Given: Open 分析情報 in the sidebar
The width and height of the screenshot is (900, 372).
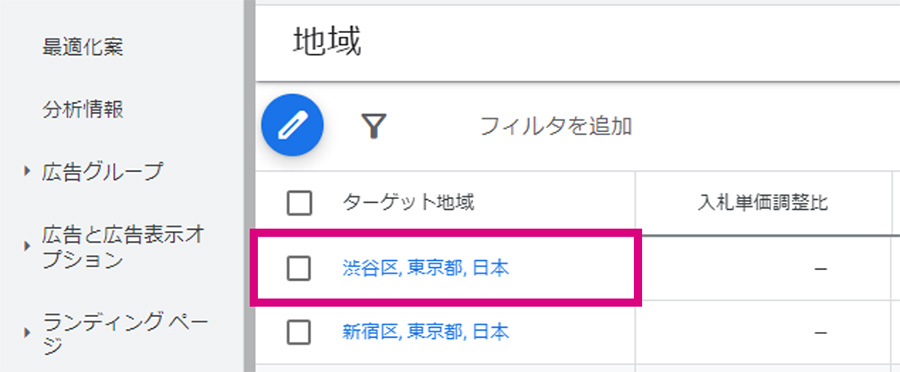Looking at the screenshot, I should [83, 110].
